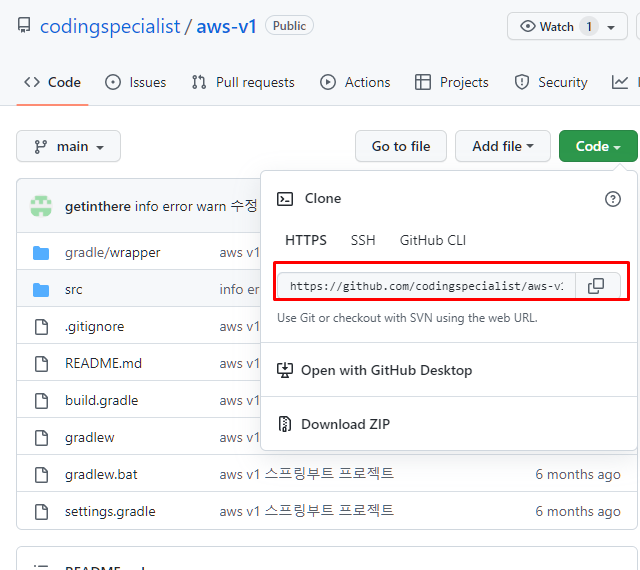The height and width of the screenshot is (570, 640).
Task: Open the codingspecialist owner link
Action: 110,27
